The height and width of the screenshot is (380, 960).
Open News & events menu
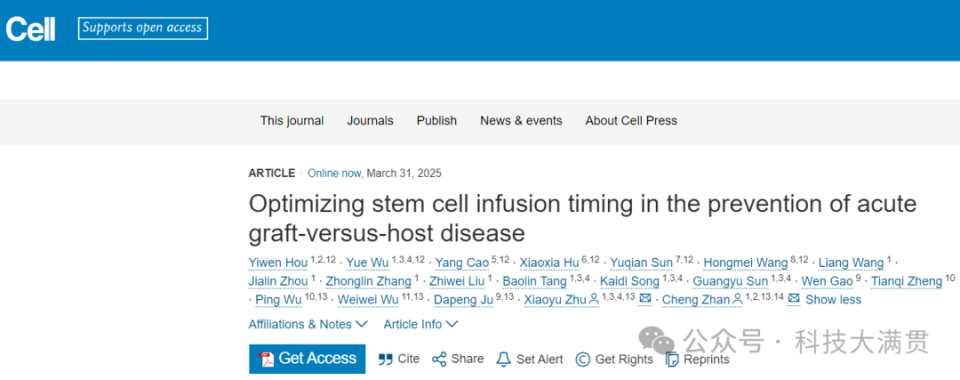point(521,121)
